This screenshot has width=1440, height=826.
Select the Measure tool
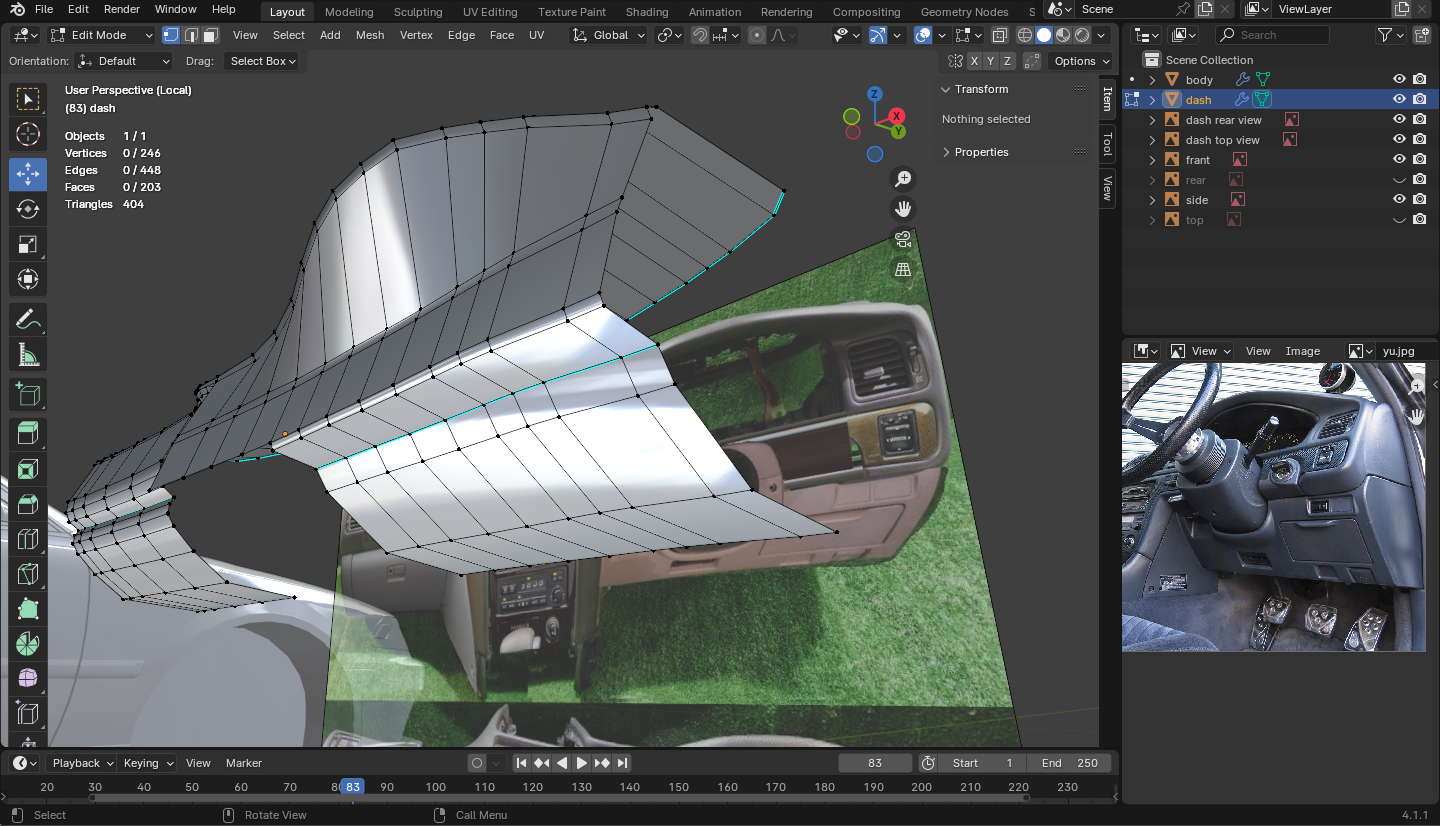point(28,355)
